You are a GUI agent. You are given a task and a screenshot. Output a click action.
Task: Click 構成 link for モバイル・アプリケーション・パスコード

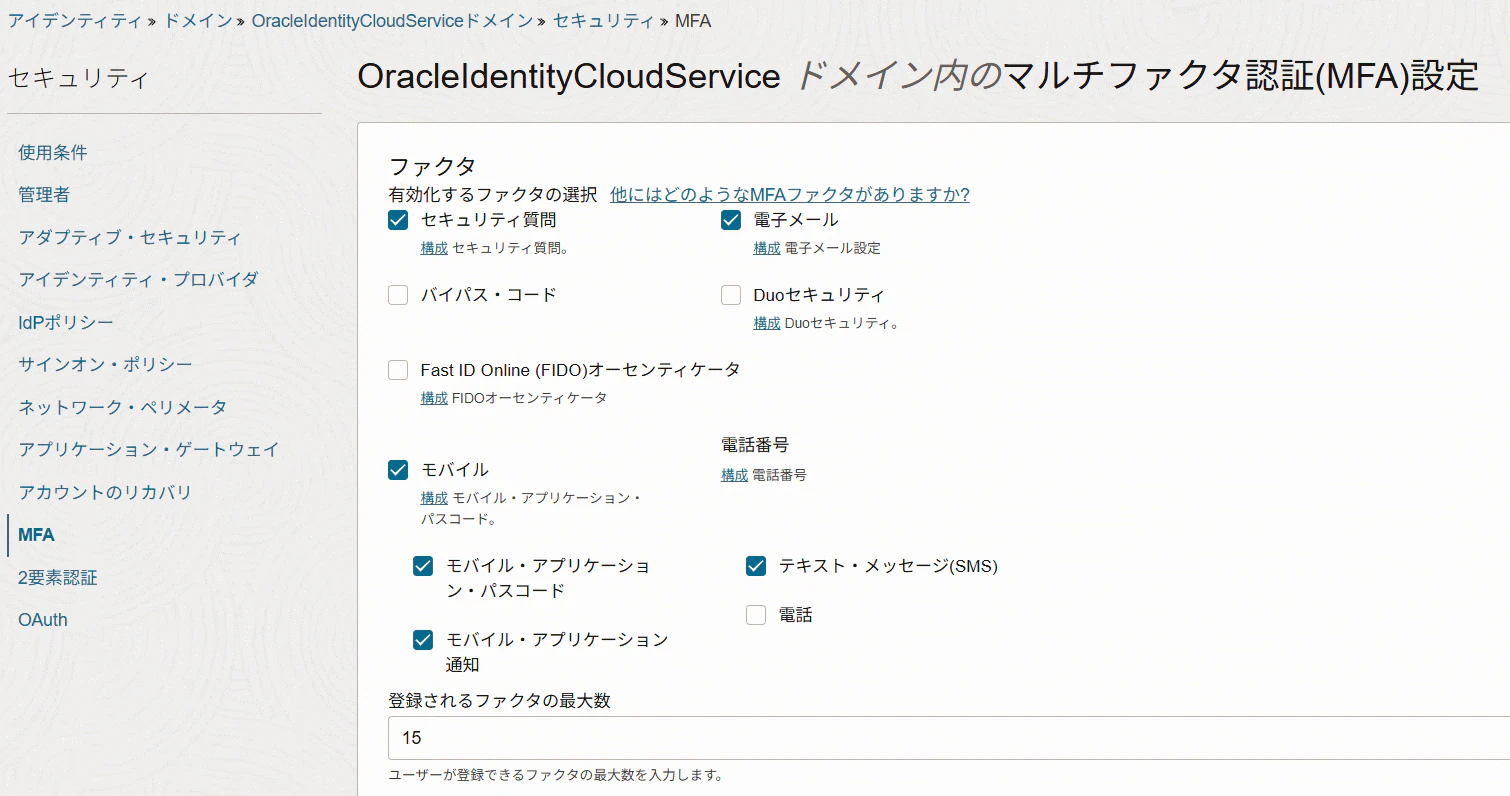(434, 498)
